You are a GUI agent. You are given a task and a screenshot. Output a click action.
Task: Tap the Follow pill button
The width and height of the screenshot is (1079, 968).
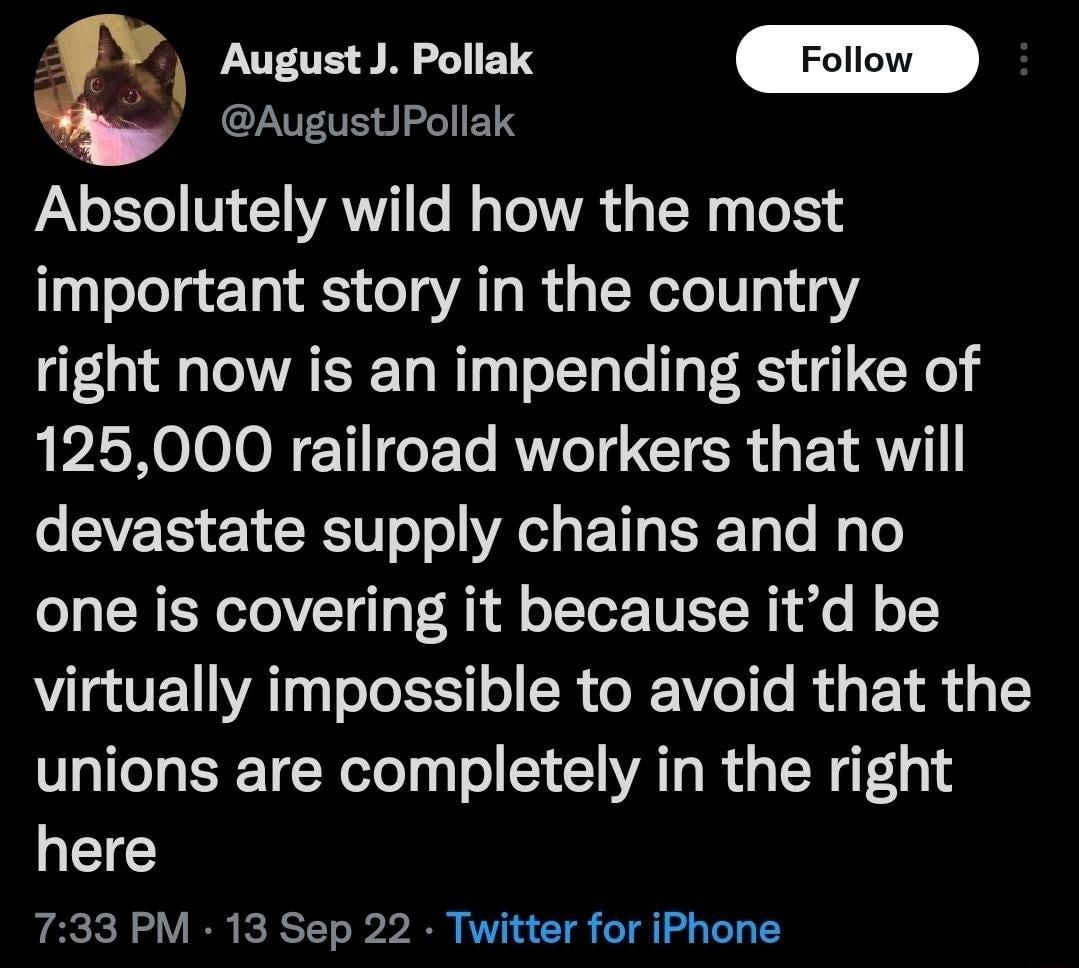857,60
